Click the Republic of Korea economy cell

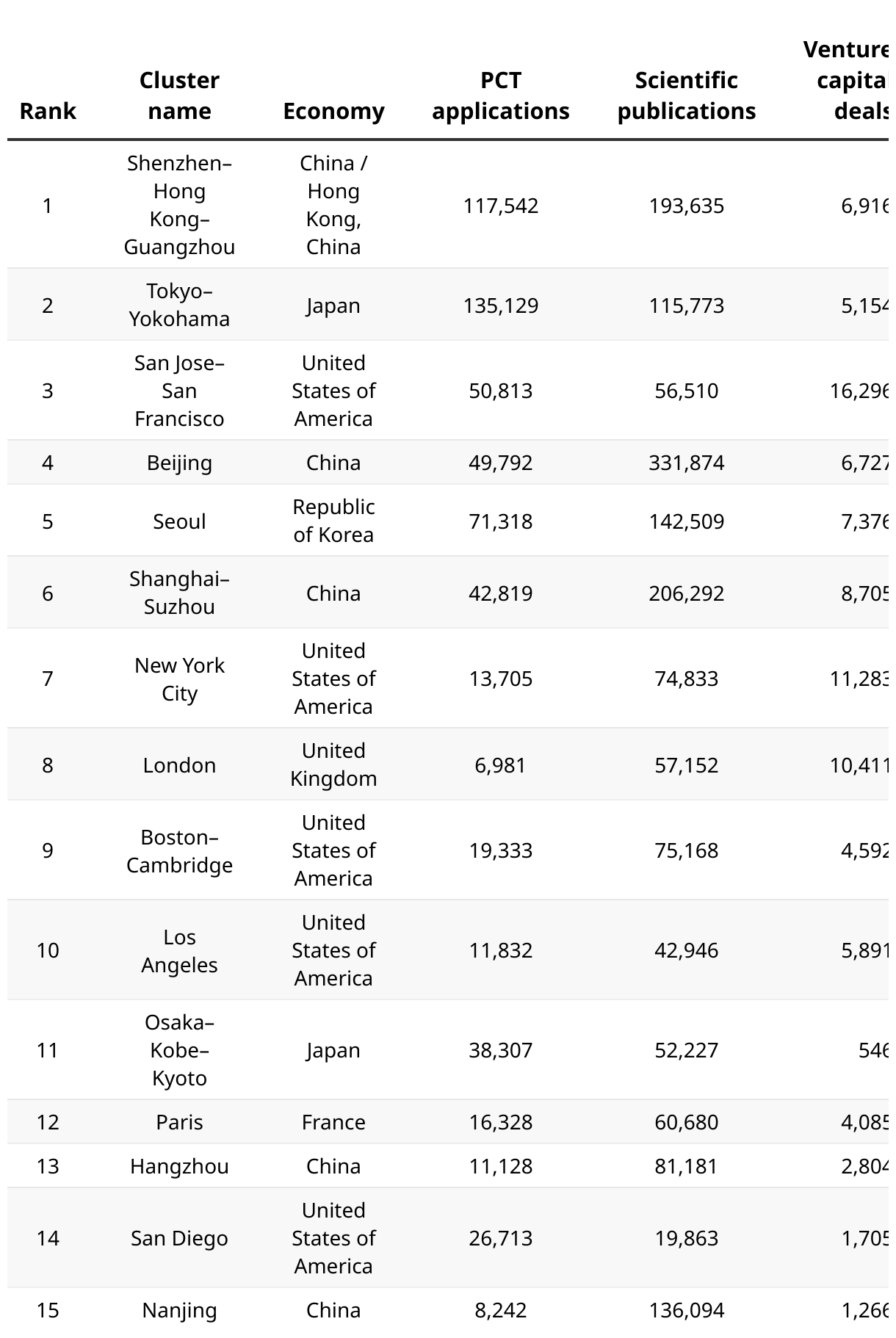coord(333,521)
